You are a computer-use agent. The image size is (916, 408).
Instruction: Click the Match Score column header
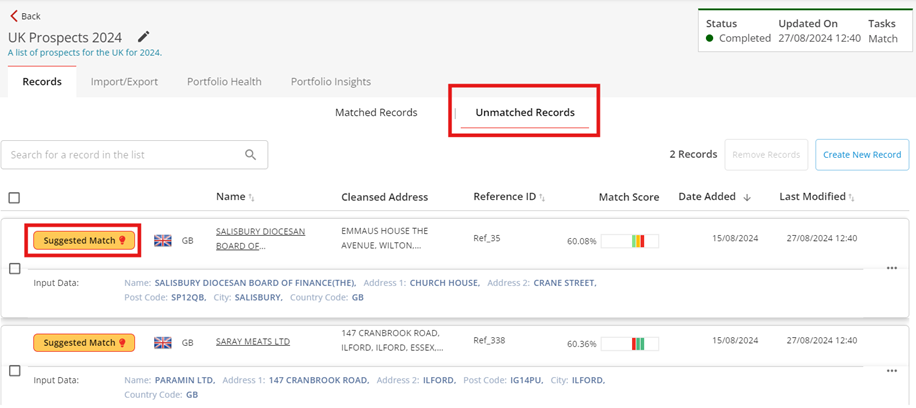pyautogui.click(x=629, y=198)
